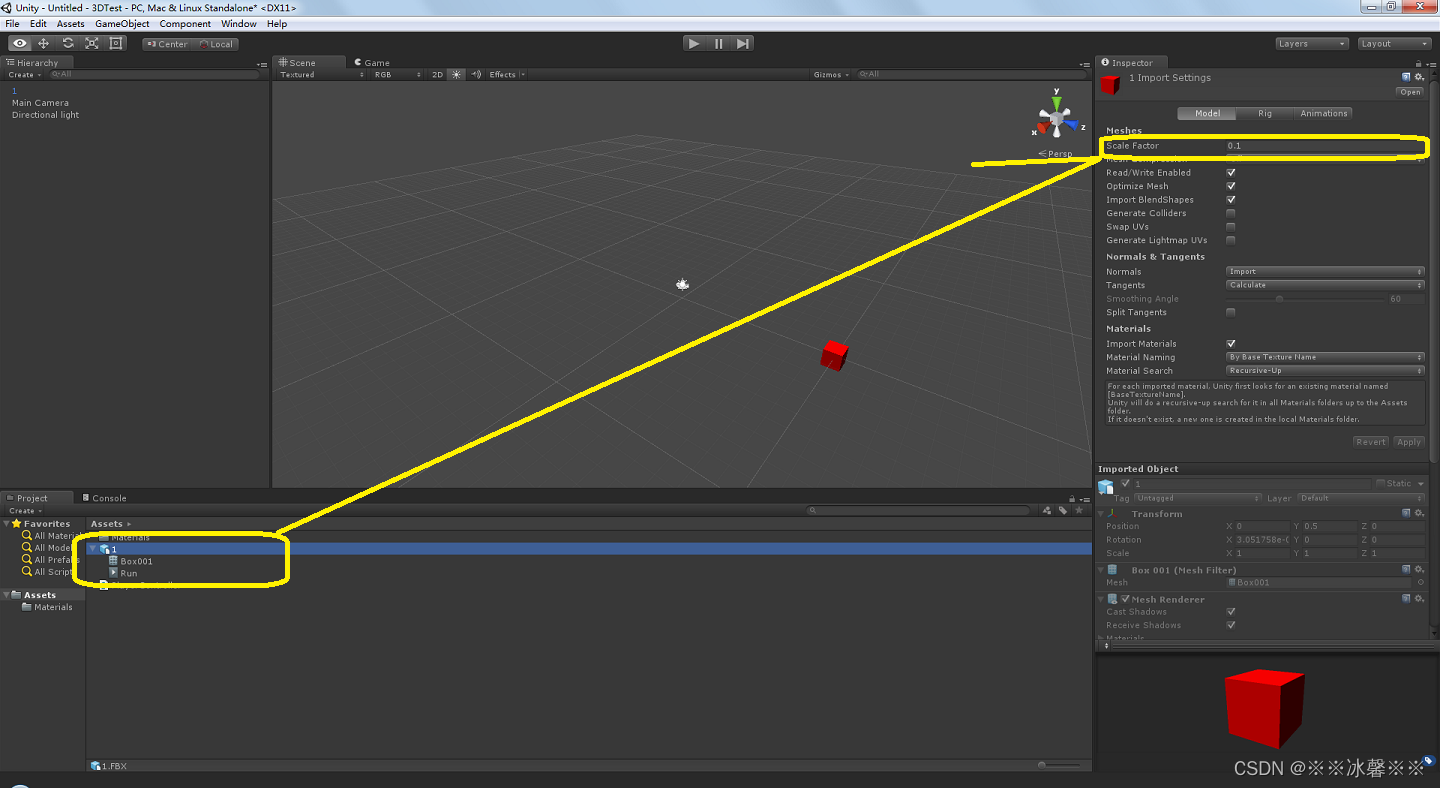Select the Move tool
The width and height of the screenshot is (1440, 788).
(x=44, y=43)
